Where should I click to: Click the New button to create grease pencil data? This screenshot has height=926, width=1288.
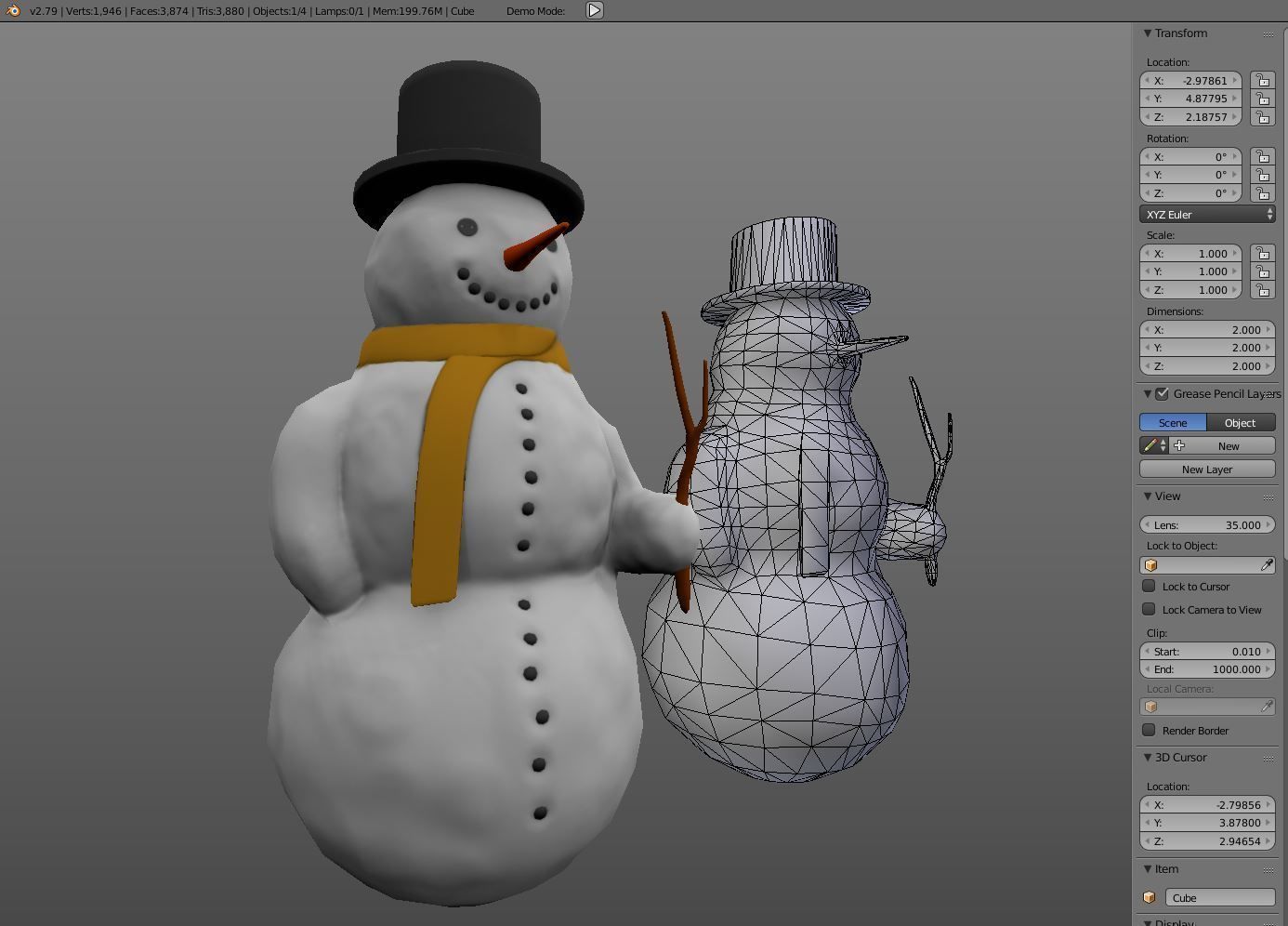[x=1229, y=445]
